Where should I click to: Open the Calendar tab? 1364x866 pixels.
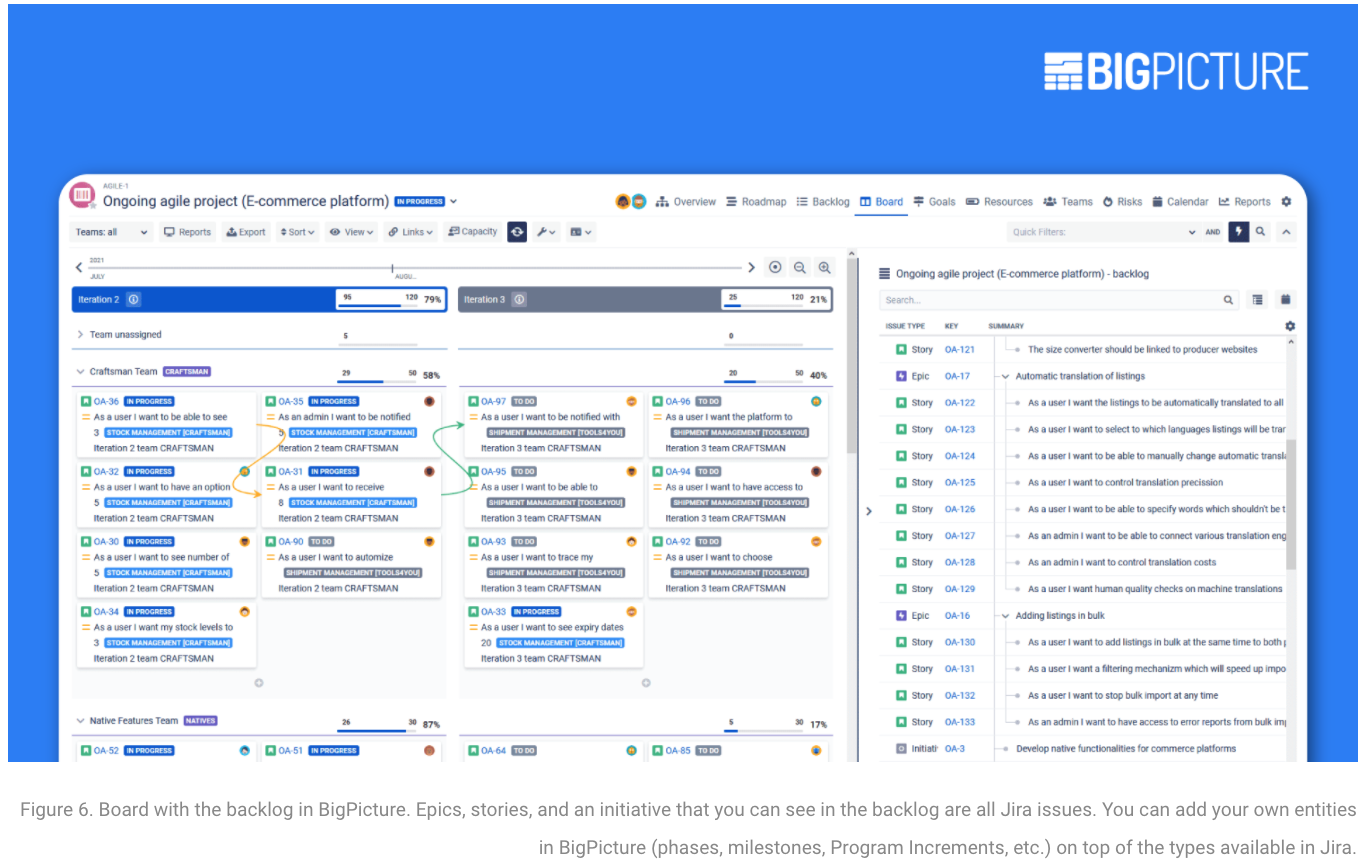pos(1180,201)
